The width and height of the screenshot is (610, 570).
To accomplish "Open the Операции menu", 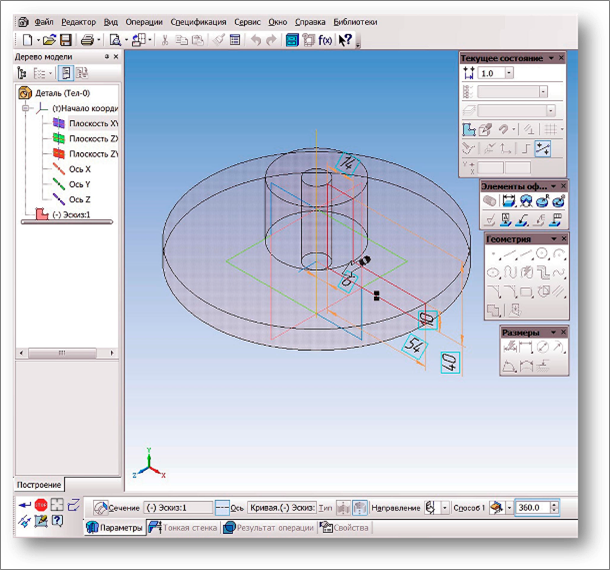I will pyautogui.click(x=143, y=20).
